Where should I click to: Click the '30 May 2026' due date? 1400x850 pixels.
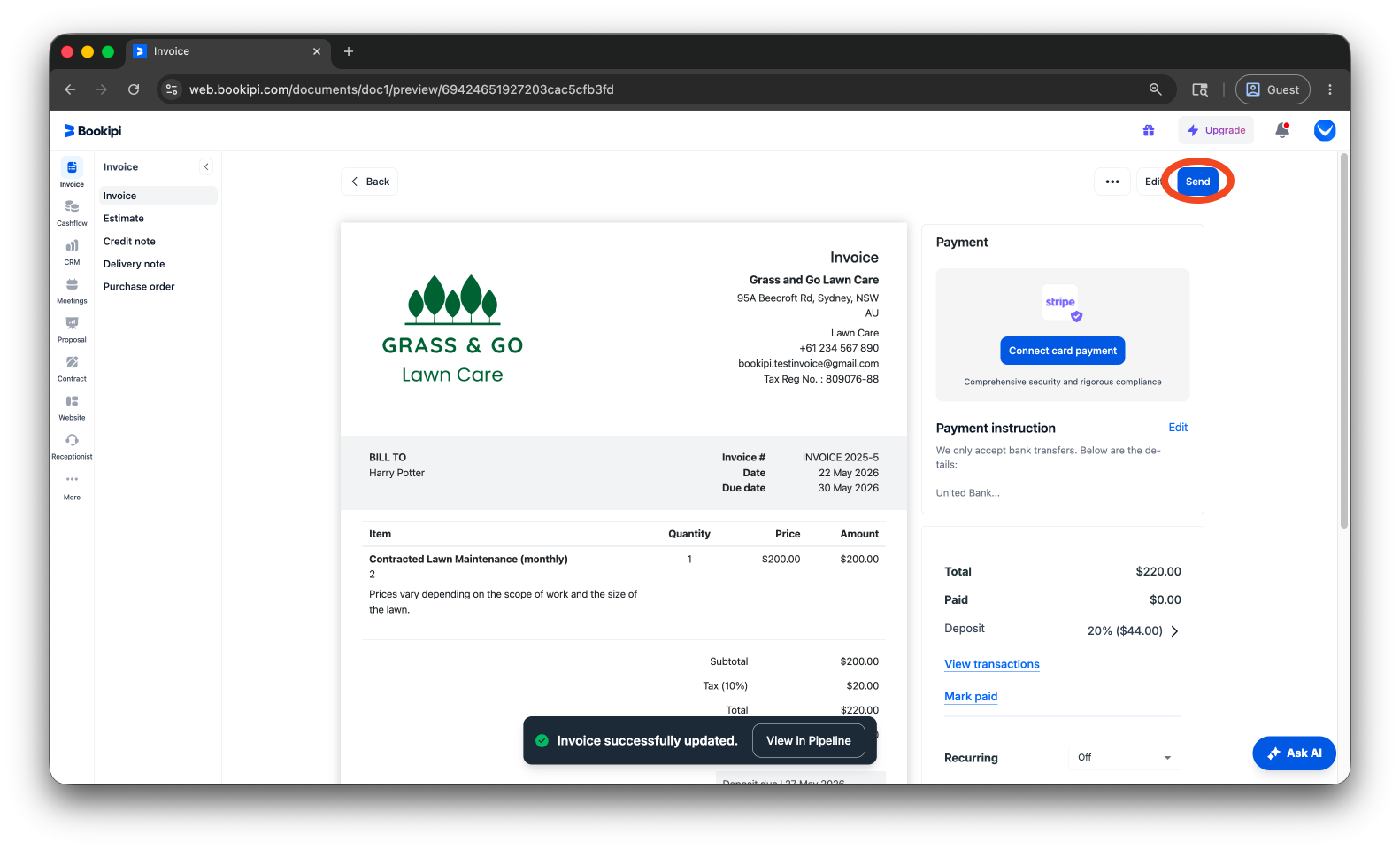coord(849,488)
